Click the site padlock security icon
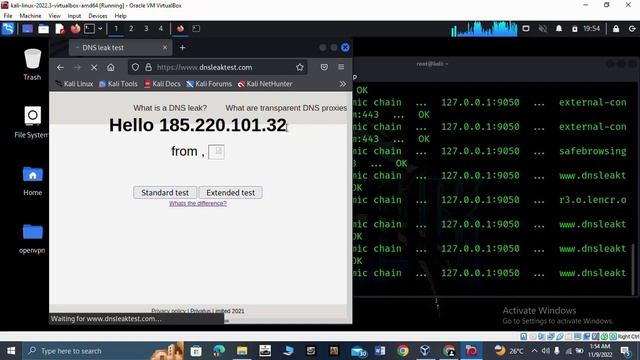The height and width of the screenshot is (360, 640). (x=149, y=67)
